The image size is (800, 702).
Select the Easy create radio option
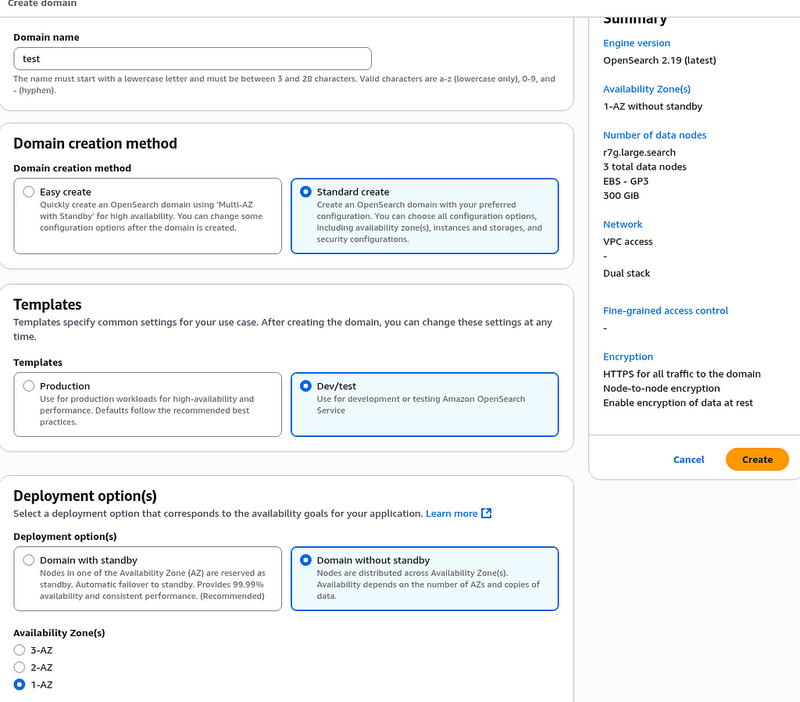pyautogui.click(x=29, y=192)
